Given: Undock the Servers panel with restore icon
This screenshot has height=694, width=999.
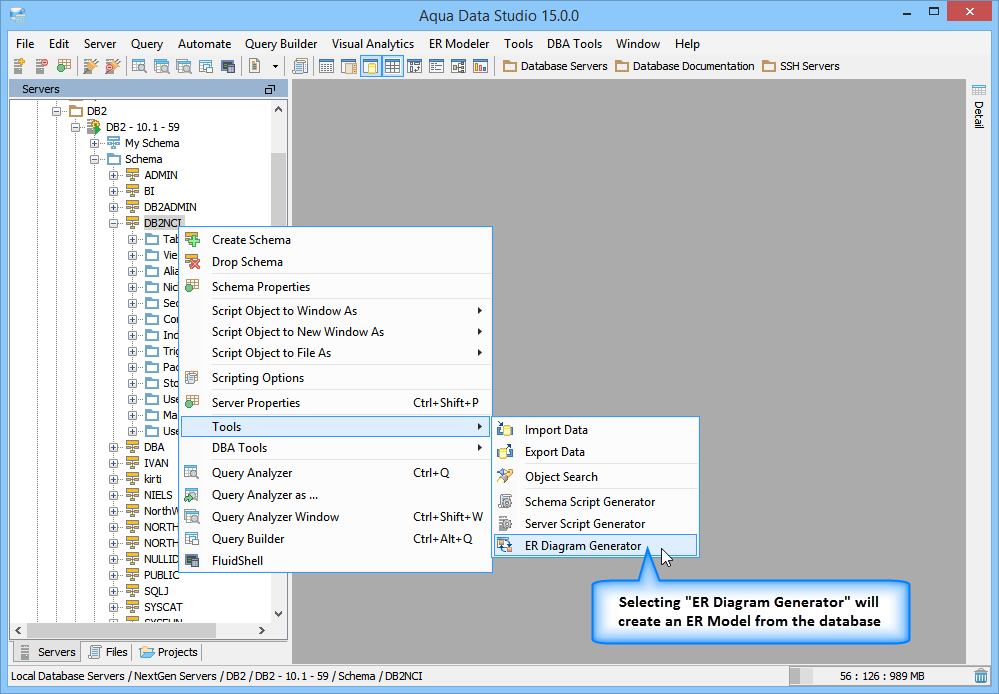Looking at the screenshot, I should point(270,89).
